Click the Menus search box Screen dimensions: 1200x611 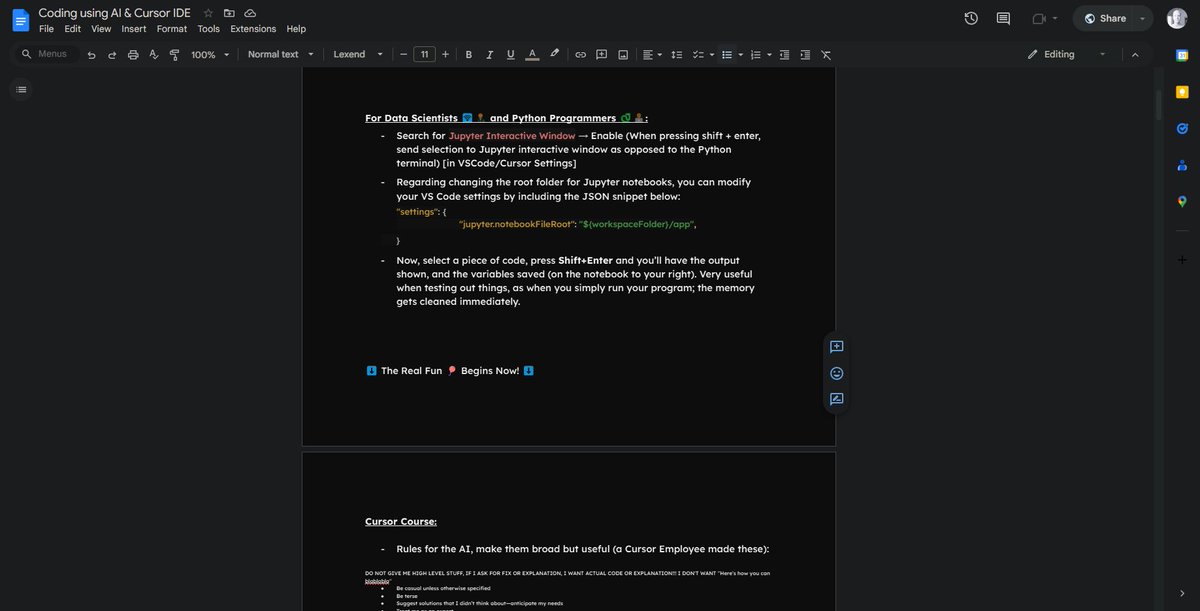[x=47, y=54]
